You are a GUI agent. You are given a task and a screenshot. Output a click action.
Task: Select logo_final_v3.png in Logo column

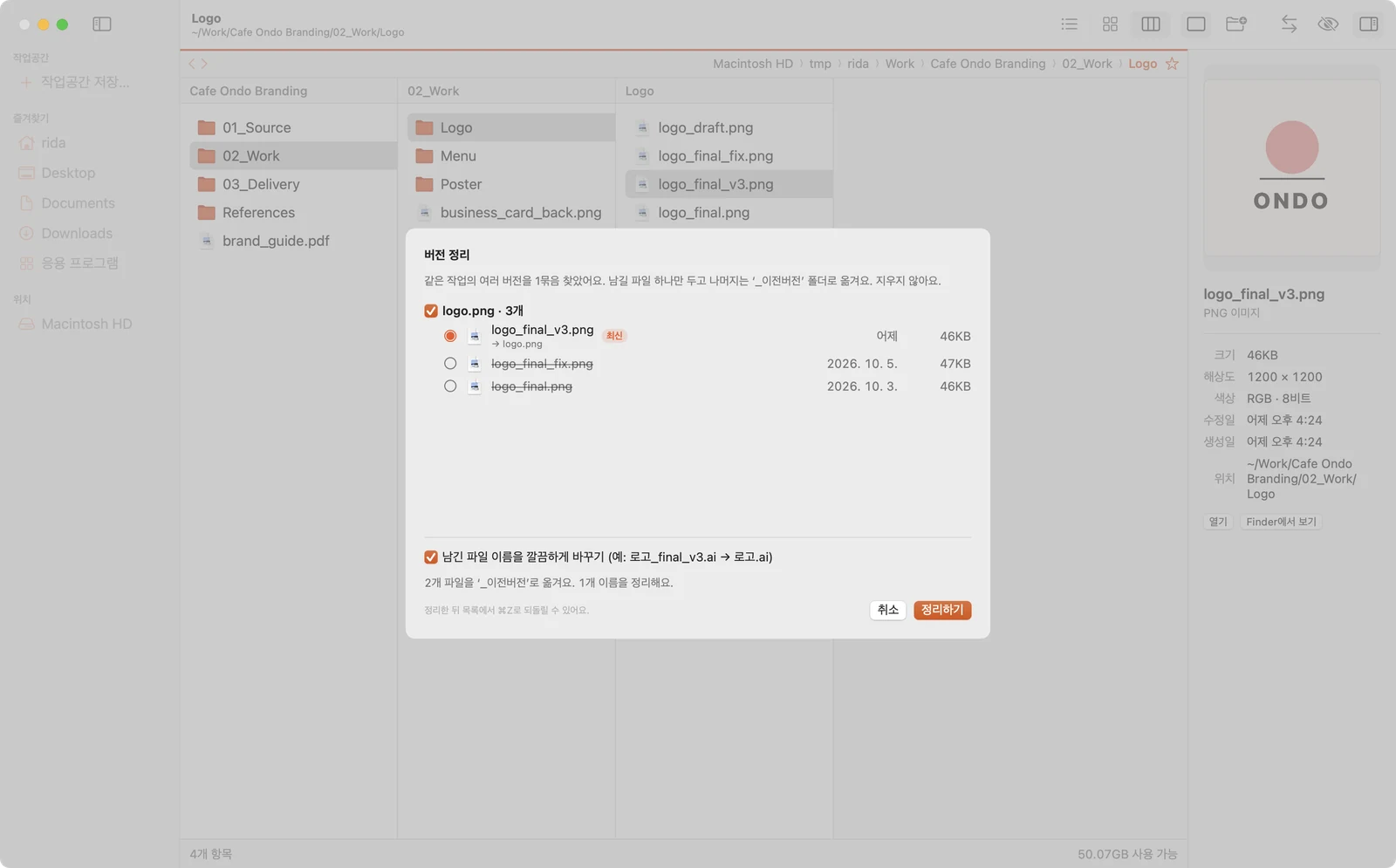729,184
